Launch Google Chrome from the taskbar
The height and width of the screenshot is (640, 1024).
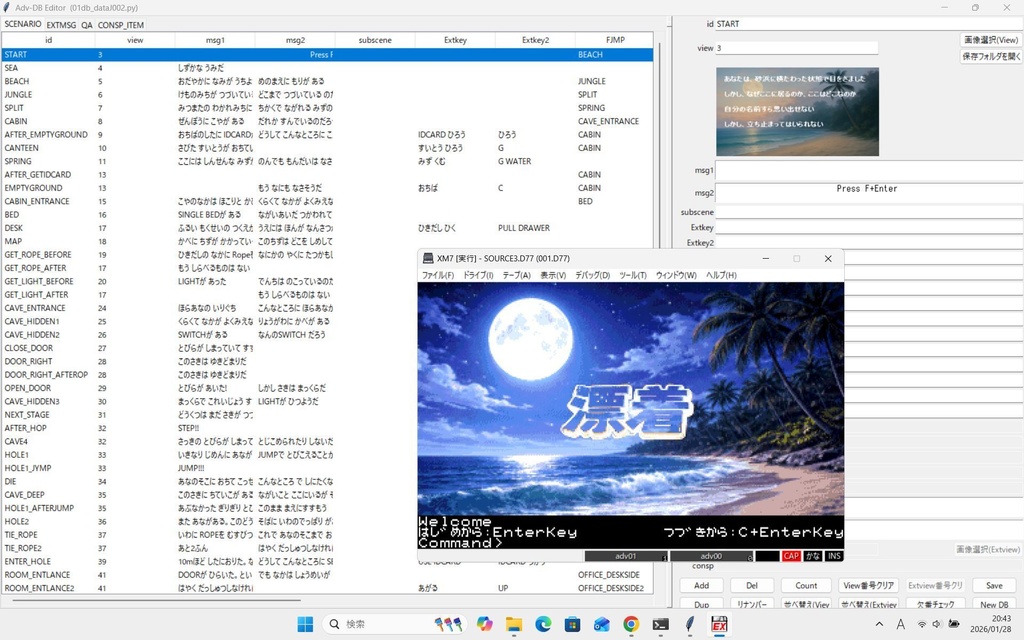[x=631, y=624]
